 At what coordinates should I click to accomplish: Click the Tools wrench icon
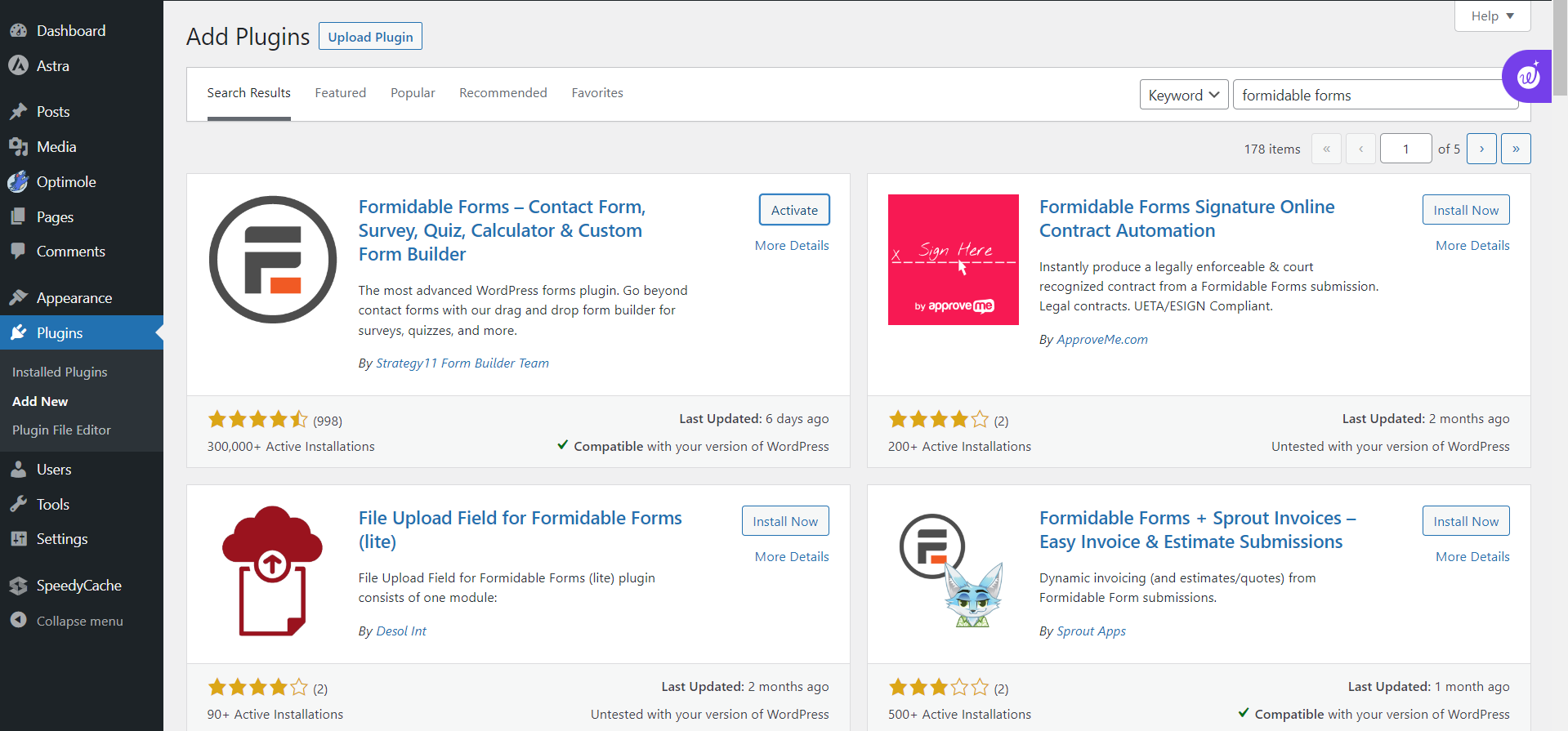tap(18, 505)
